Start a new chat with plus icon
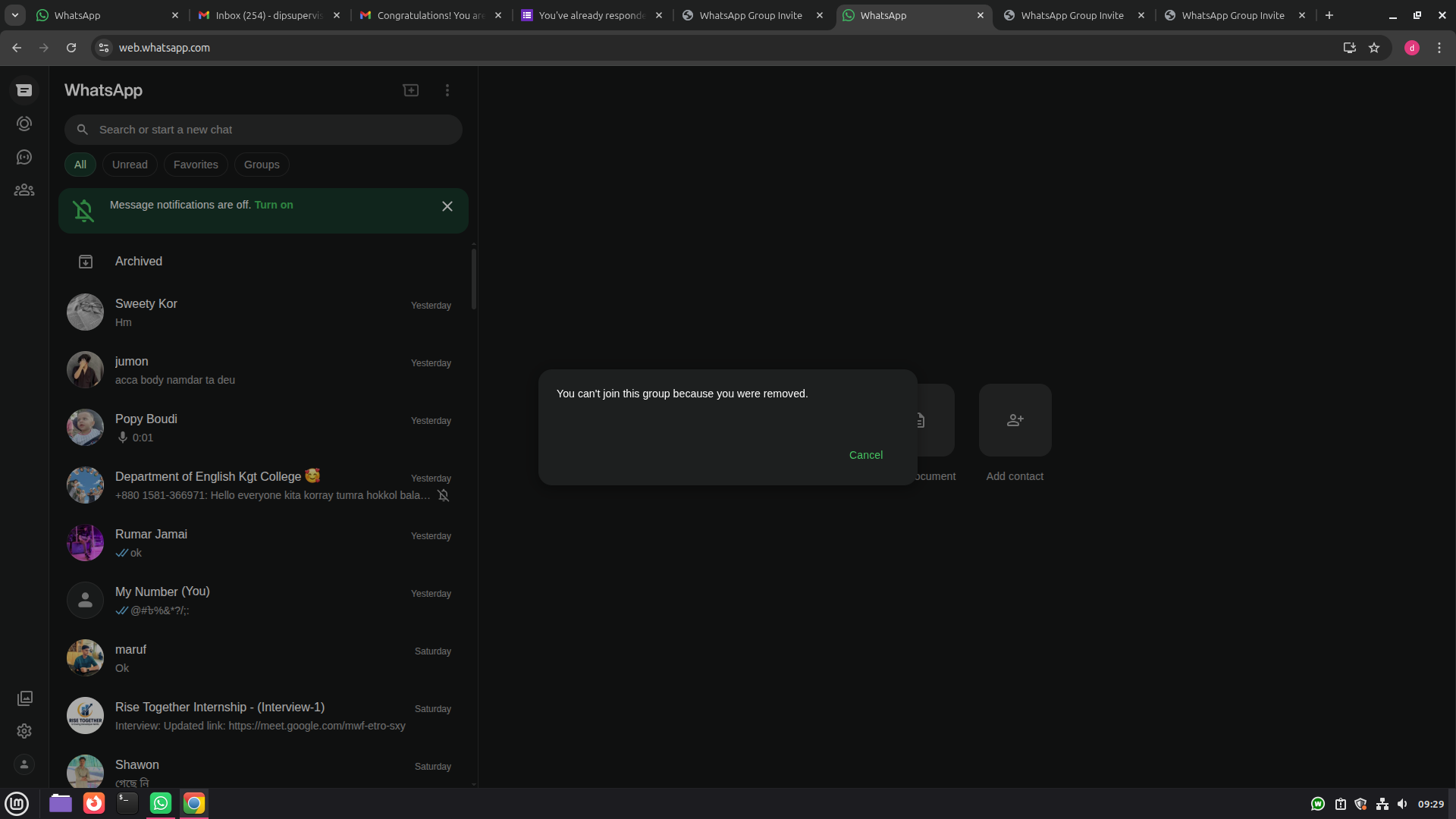1456x819 pixels. (x=411, y=90)
